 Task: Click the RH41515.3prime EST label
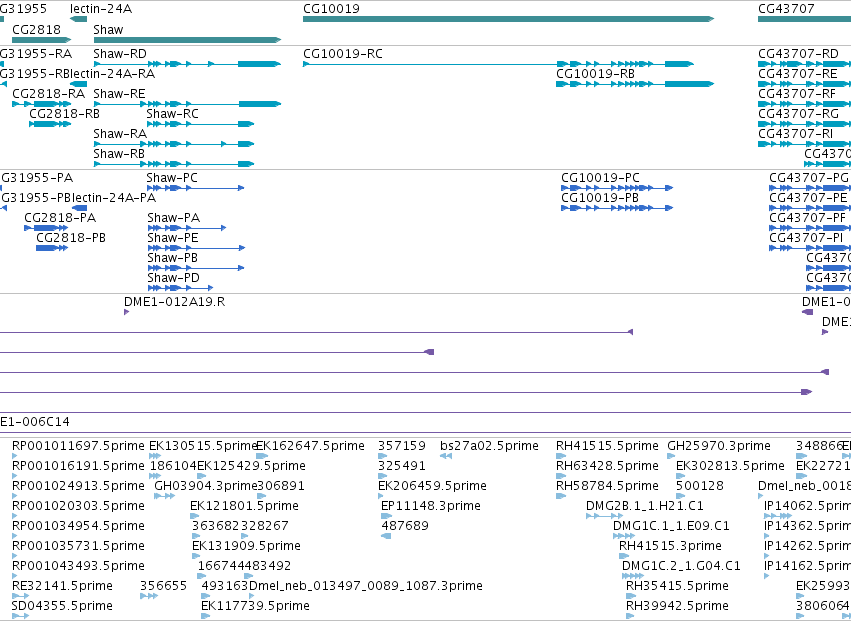pos(671,547)
